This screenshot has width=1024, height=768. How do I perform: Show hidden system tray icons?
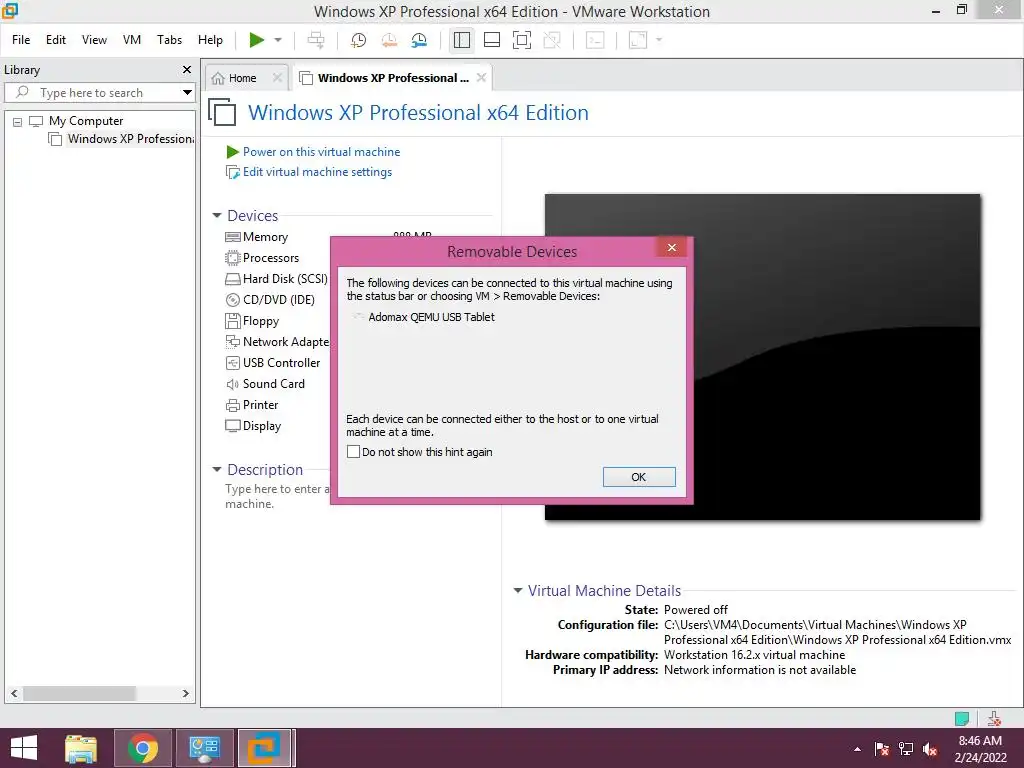(x=857, y=749)
